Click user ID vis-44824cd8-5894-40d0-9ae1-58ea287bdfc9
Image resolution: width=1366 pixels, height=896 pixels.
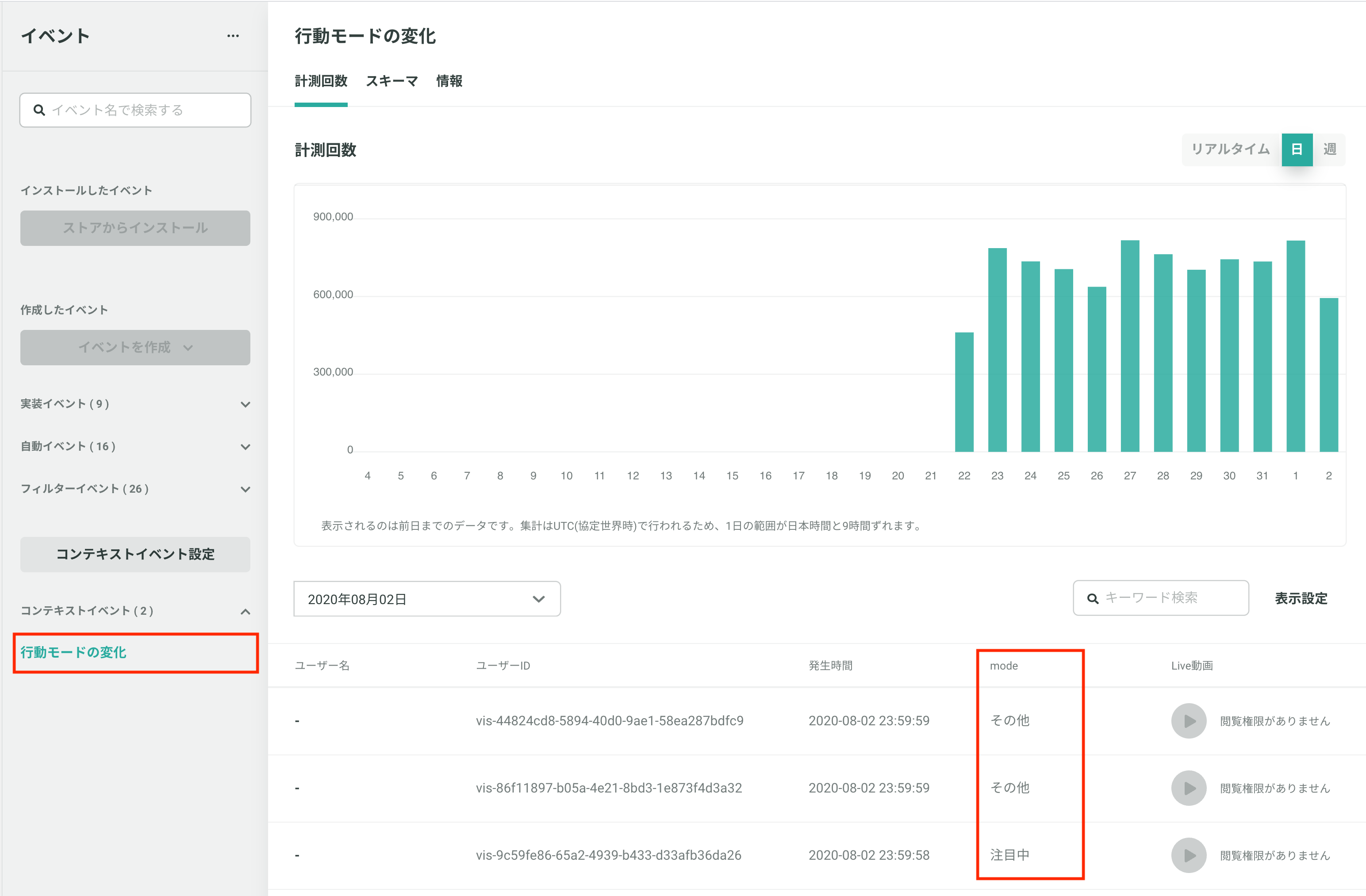[610, 721]
